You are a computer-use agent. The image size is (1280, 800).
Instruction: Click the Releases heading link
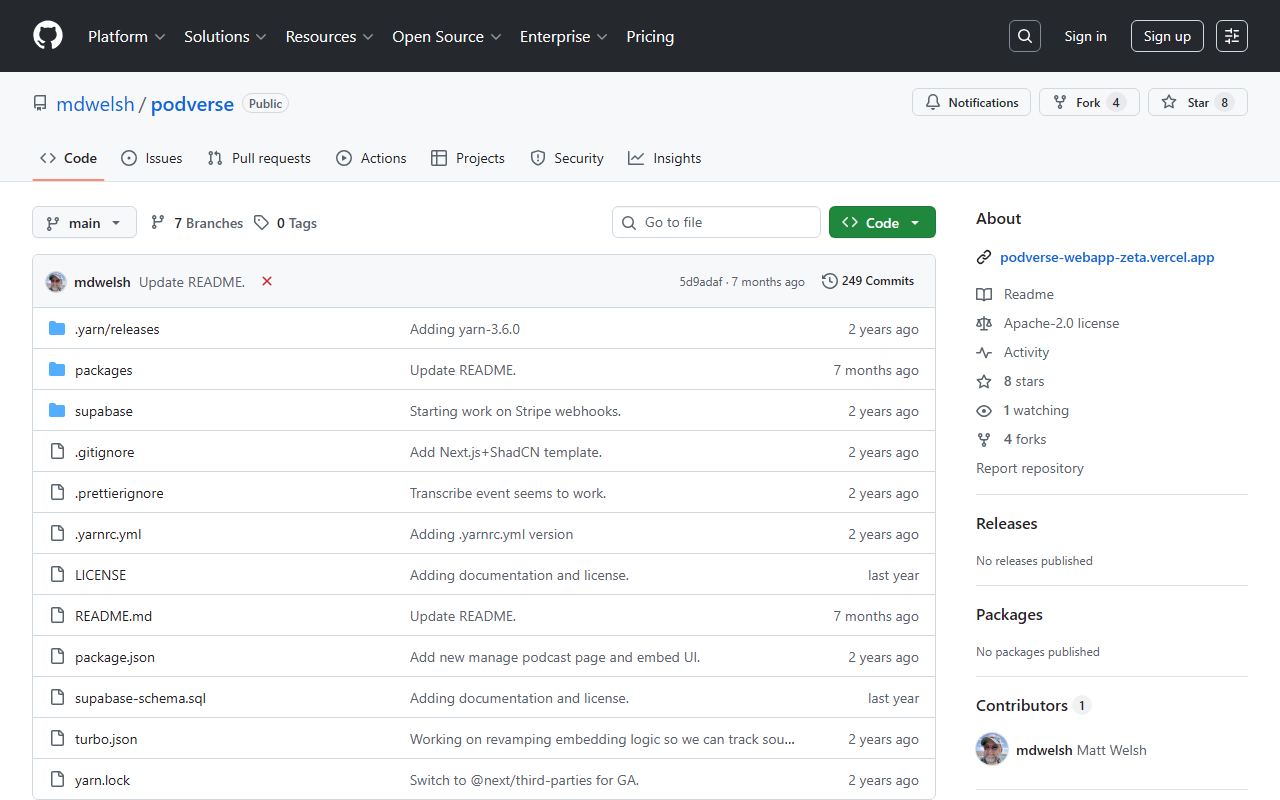(x=1006, y=524)
